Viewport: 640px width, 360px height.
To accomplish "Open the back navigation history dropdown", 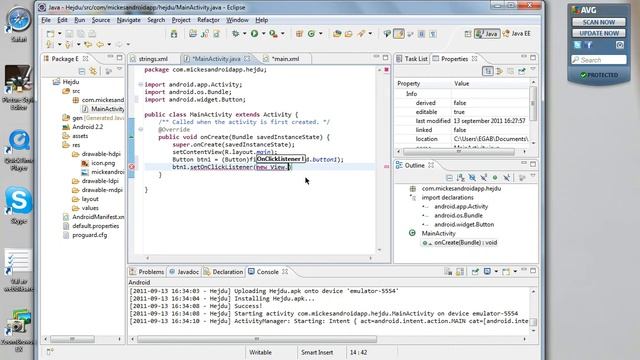I will pos(109,44).
